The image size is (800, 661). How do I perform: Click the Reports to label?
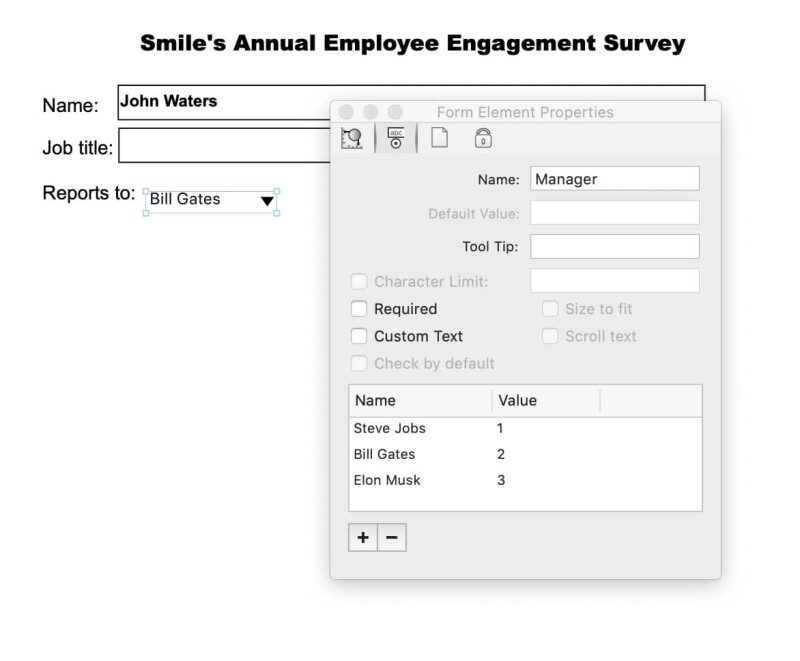pyautogui.click(x=89, y=193)
